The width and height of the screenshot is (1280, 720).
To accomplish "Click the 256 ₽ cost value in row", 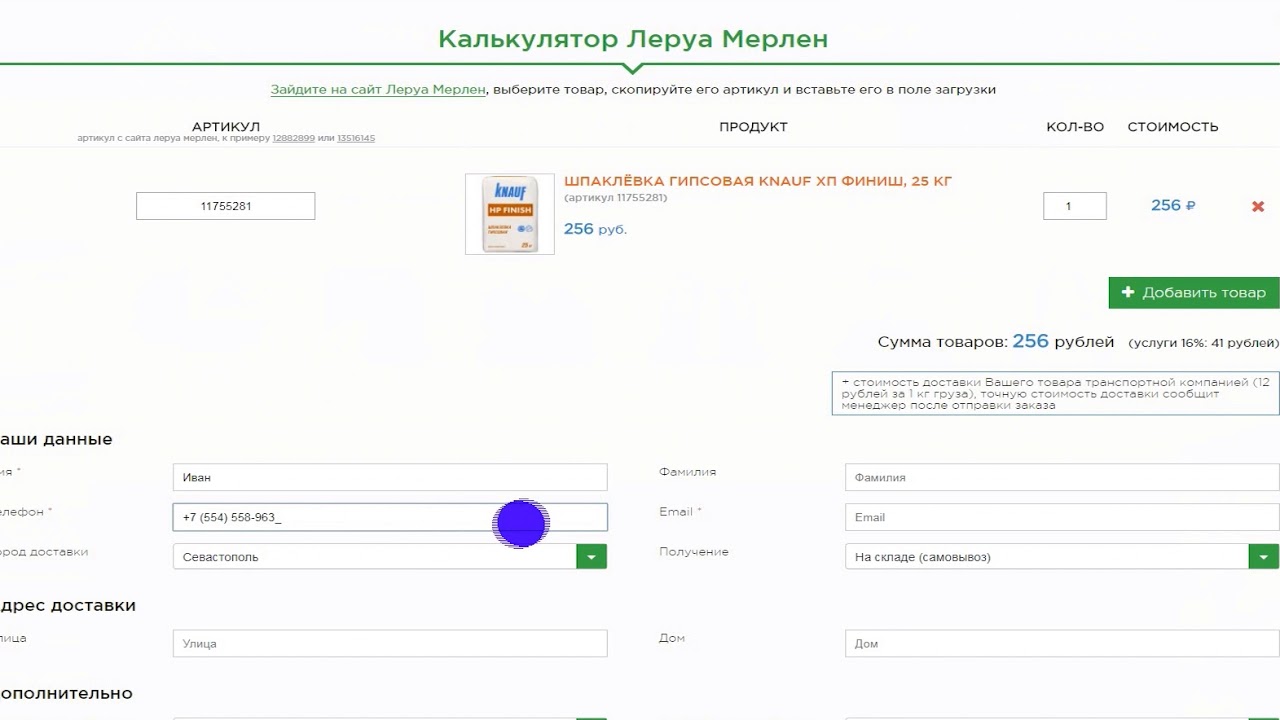I will tap(1173, 205).
